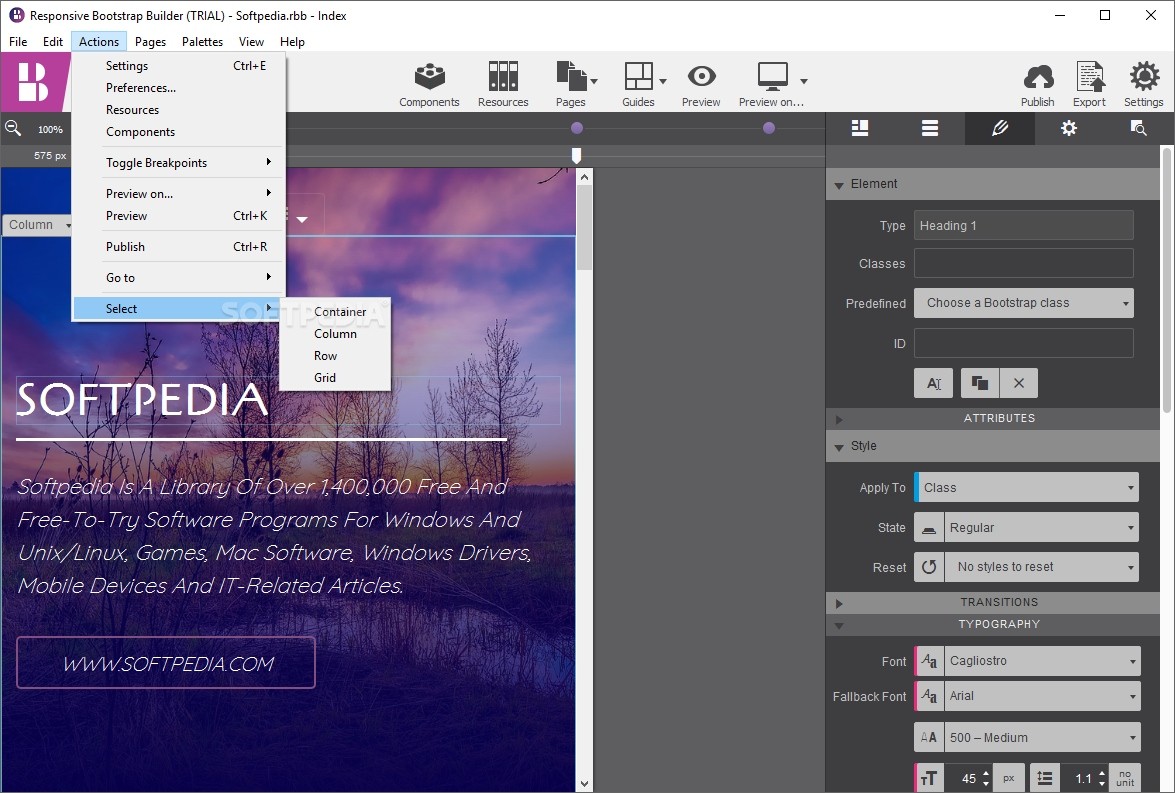1175x793 pixels.
Task: Click the zoom out magnifier icon
Action: pyautogui.click(x=13, y=128)
